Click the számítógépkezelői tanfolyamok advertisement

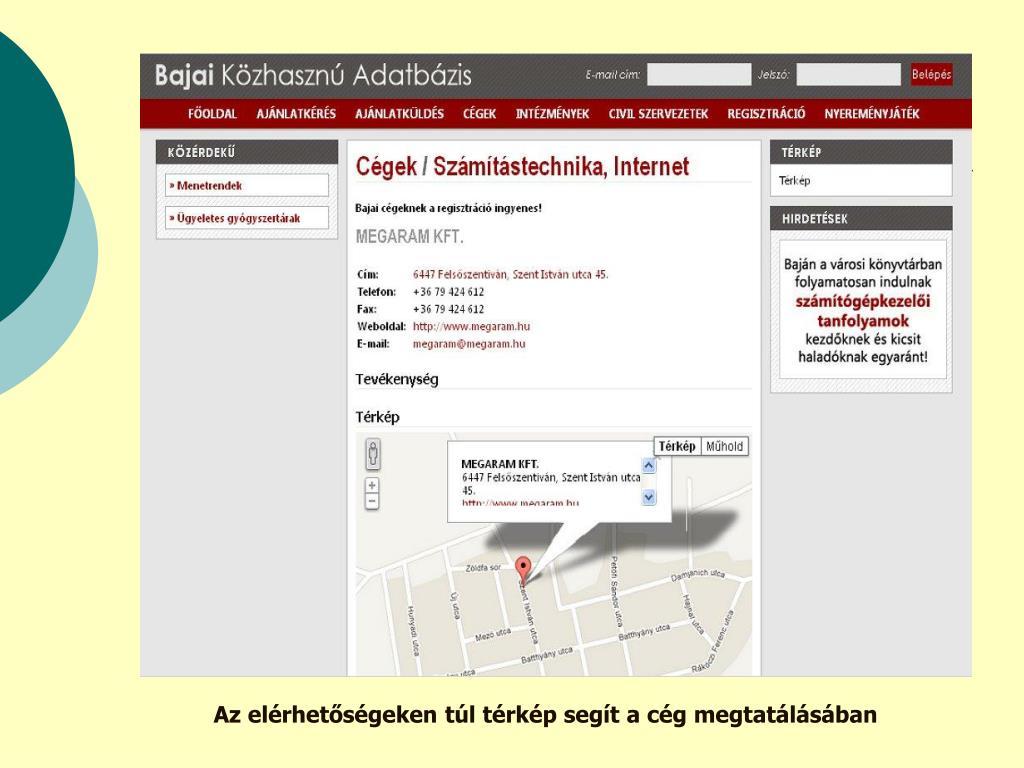click(862, 310)
